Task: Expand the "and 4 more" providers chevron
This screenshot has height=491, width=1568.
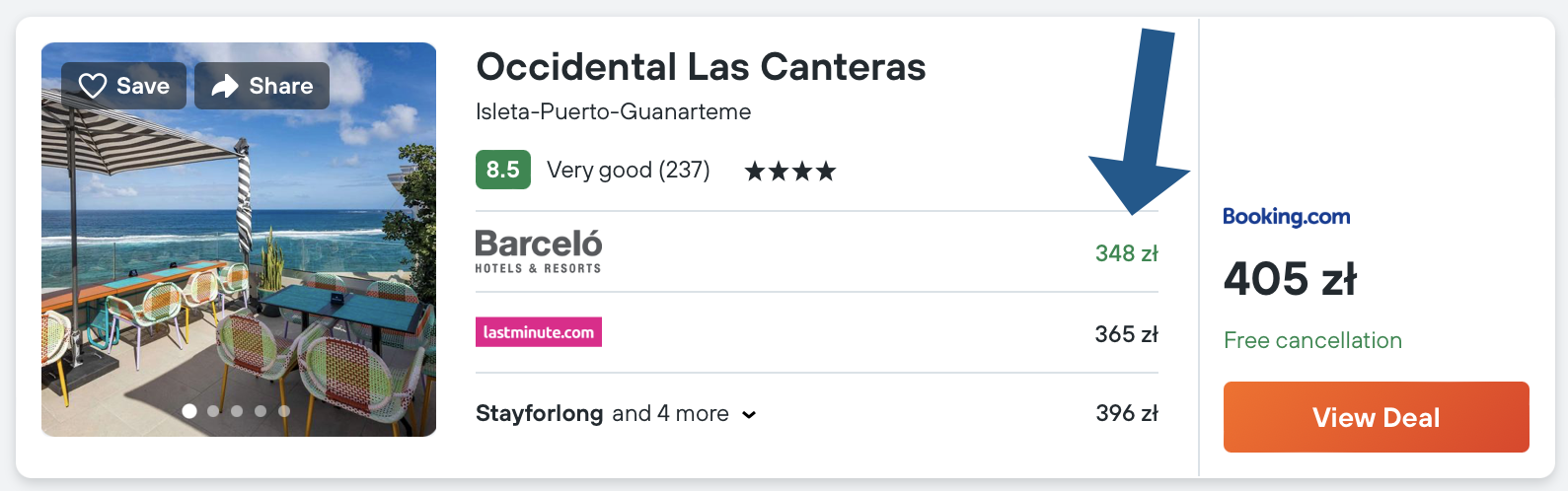Action: point(749,415)
